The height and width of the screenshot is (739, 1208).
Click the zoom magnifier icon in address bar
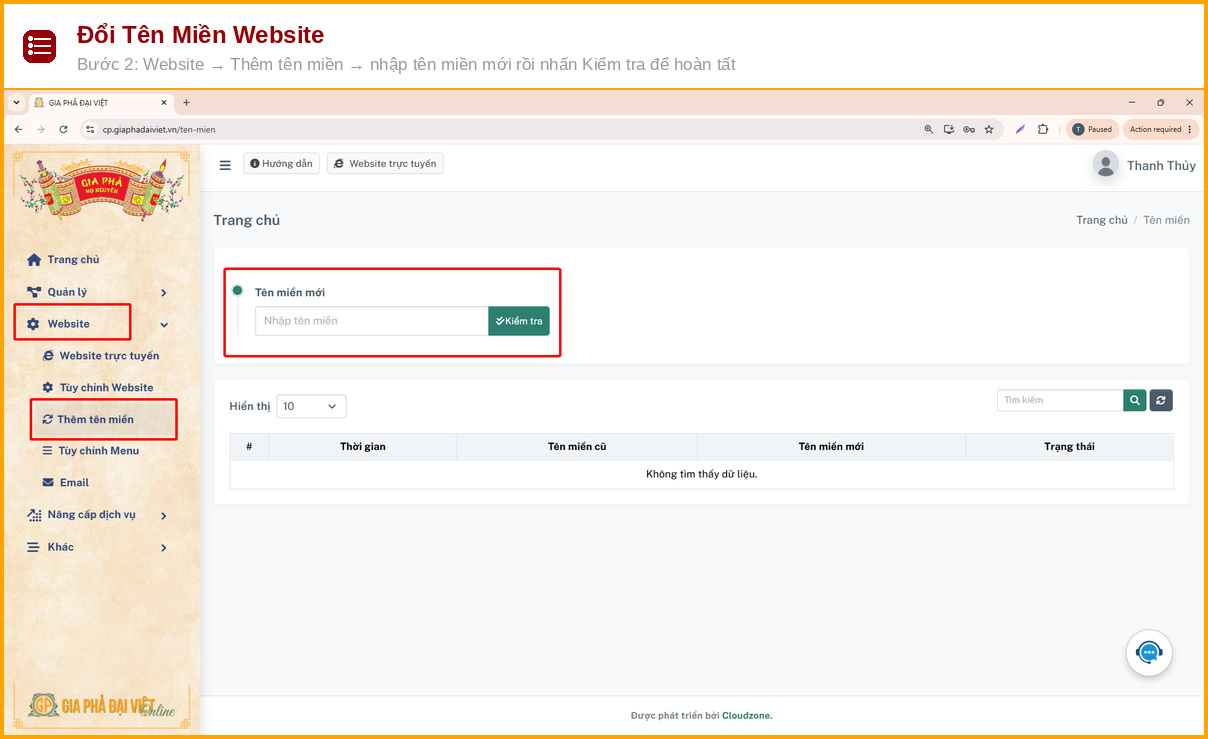tap(929, 129)
